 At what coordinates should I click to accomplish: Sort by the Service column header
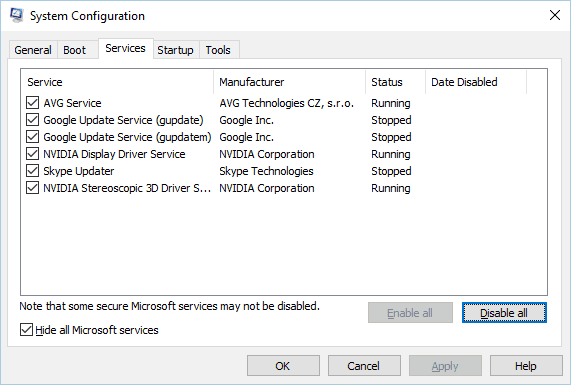click(x=117, y=82)
